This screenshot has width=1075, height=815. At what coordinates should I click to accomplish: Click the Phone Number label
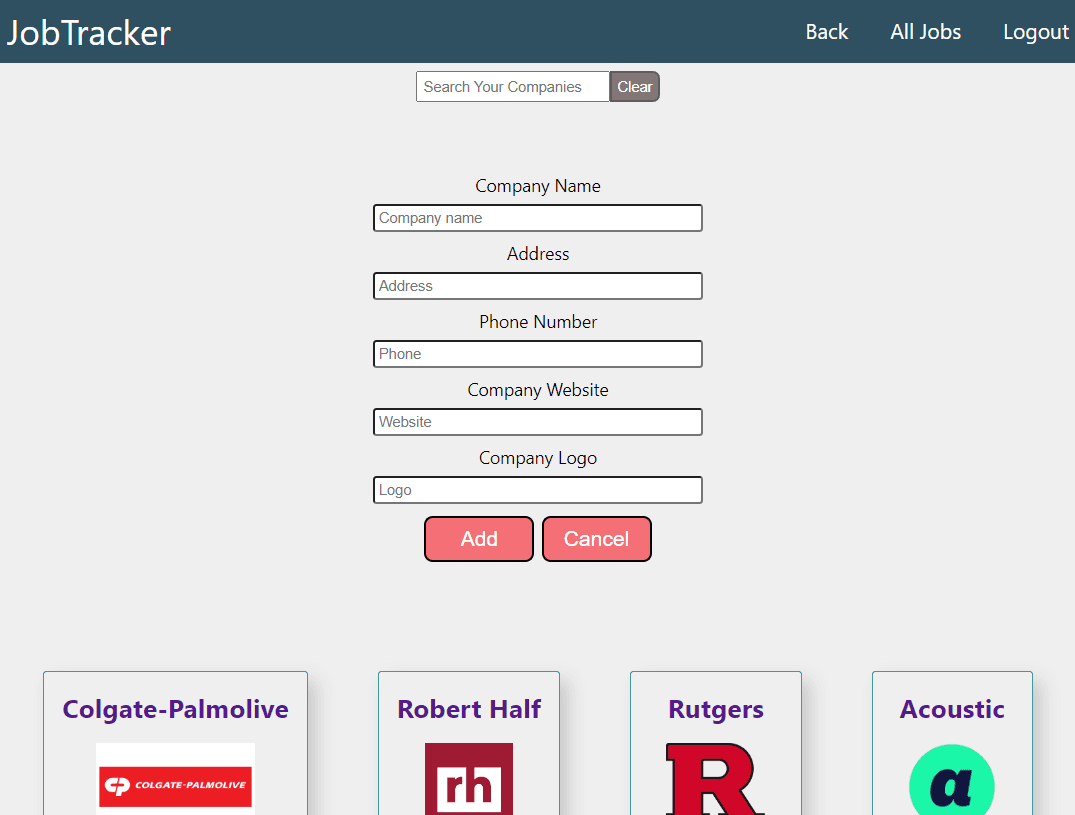pos(538,321)
